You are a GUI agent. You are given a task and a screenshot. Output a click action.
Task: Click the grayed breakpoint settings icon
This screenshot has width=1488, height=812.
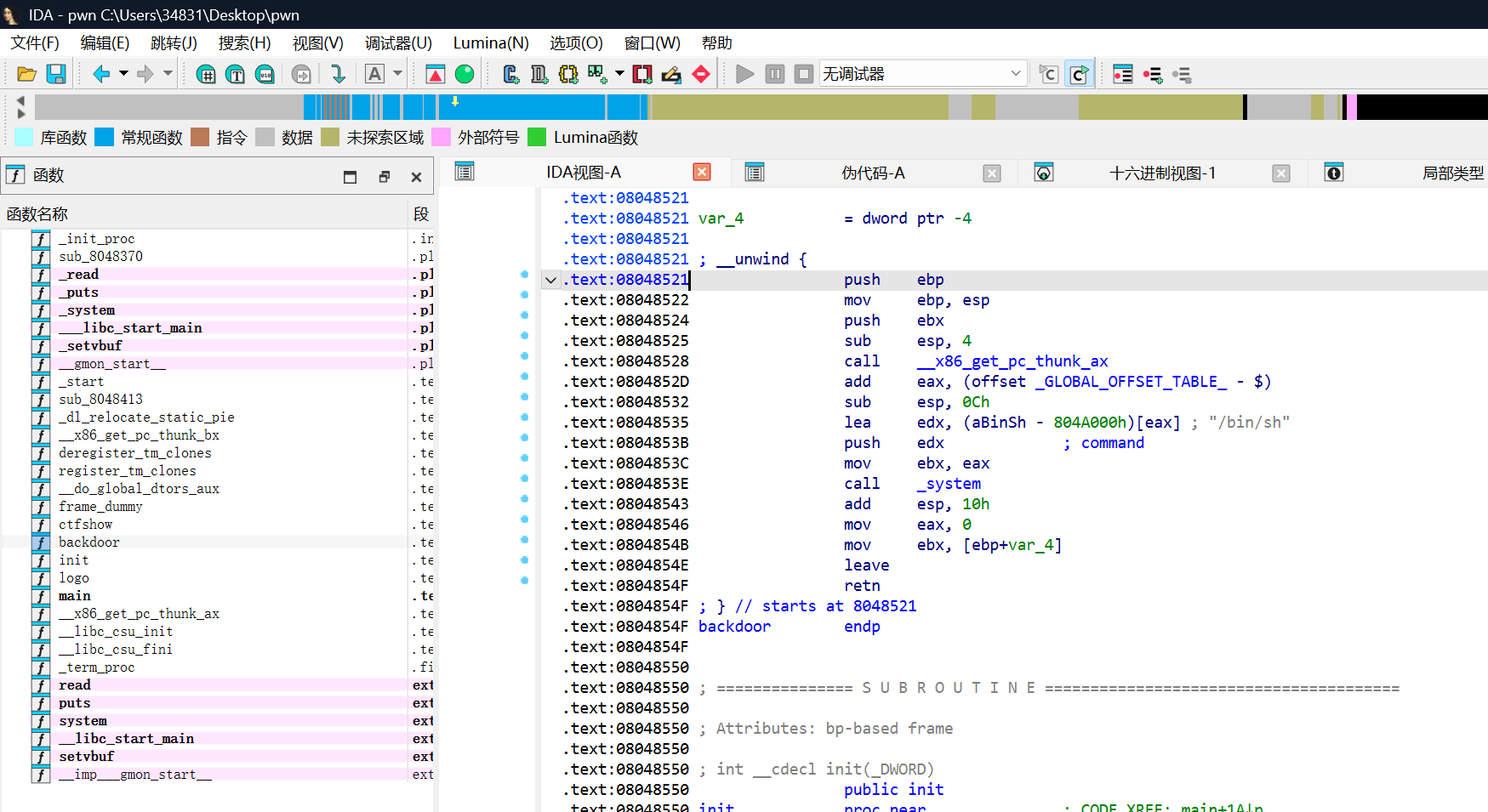tap(1182, 74)
